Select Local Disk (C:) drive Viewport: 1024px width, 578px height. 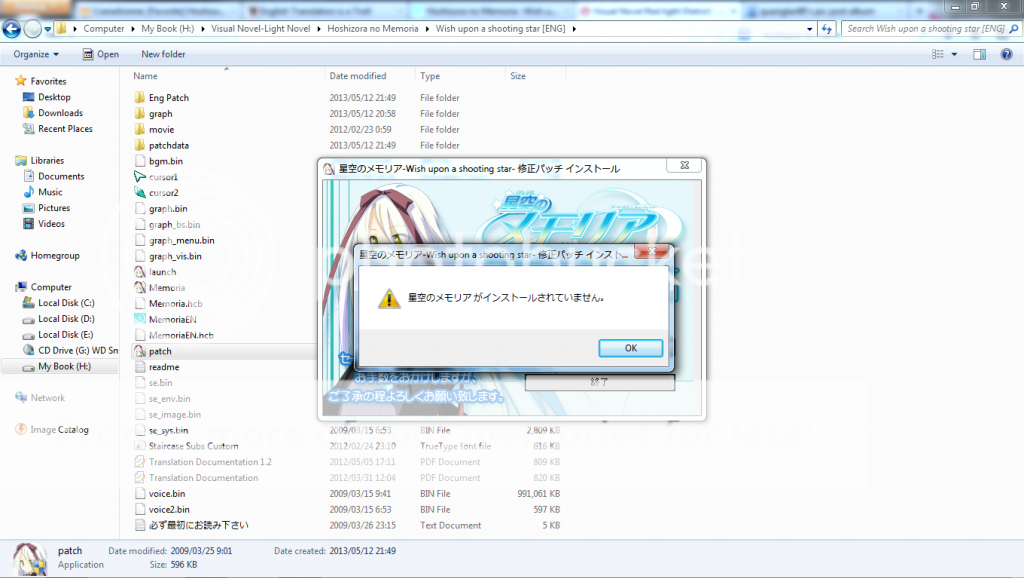(x=66, y=303)
